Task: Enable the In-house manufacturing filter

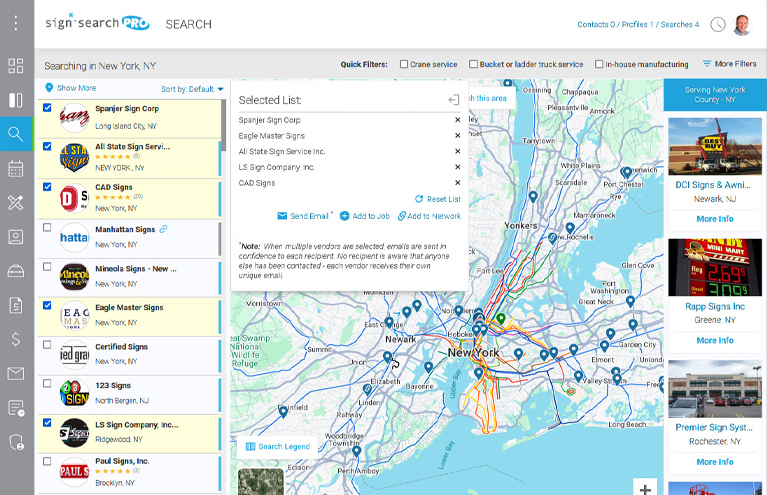Action: (x=599, y=64)
